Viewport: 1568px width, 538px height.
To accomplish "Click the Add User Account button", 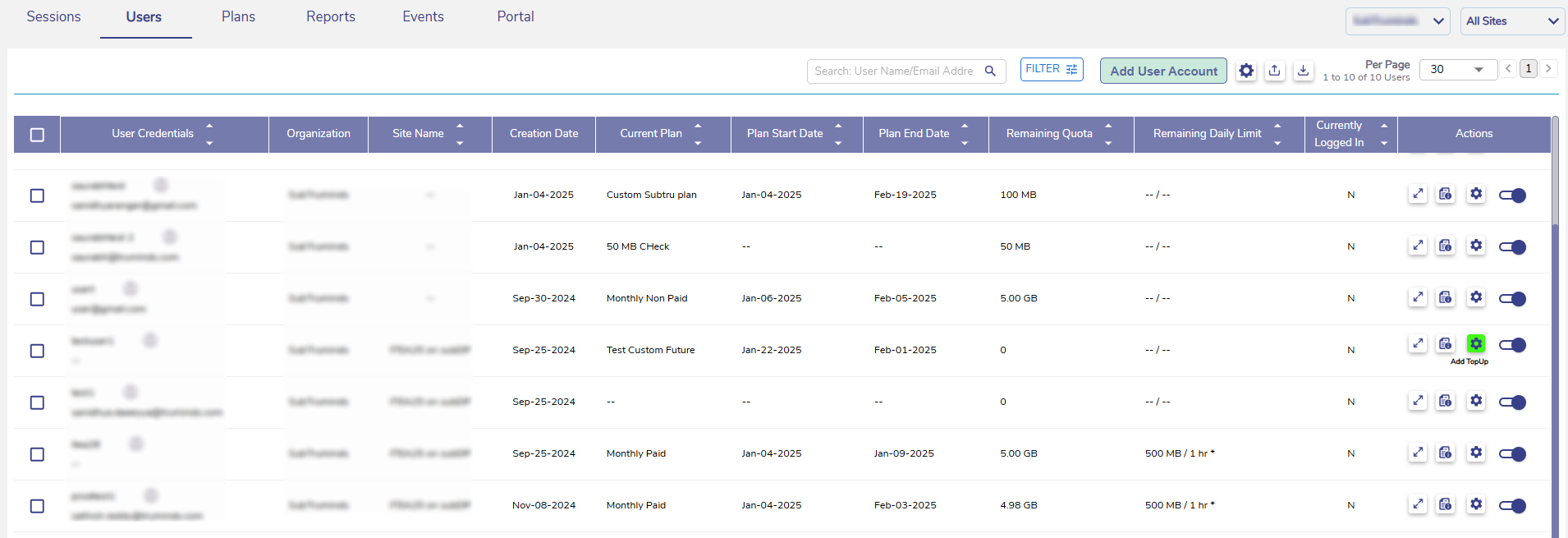I will 1163,71.
